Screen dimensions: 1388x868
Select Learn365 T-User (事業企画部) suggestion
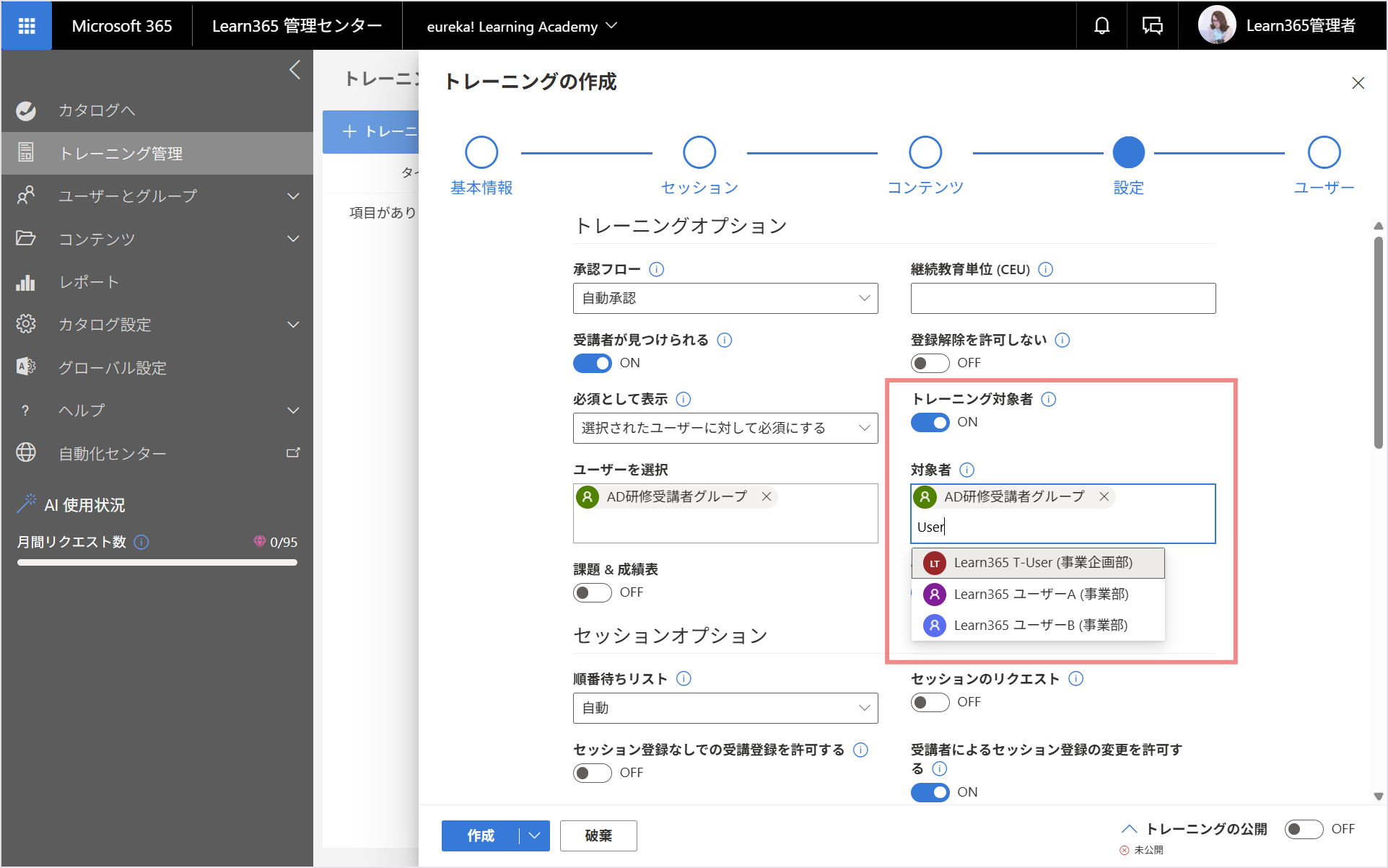pyautogui.click(x=1038, y=563)
